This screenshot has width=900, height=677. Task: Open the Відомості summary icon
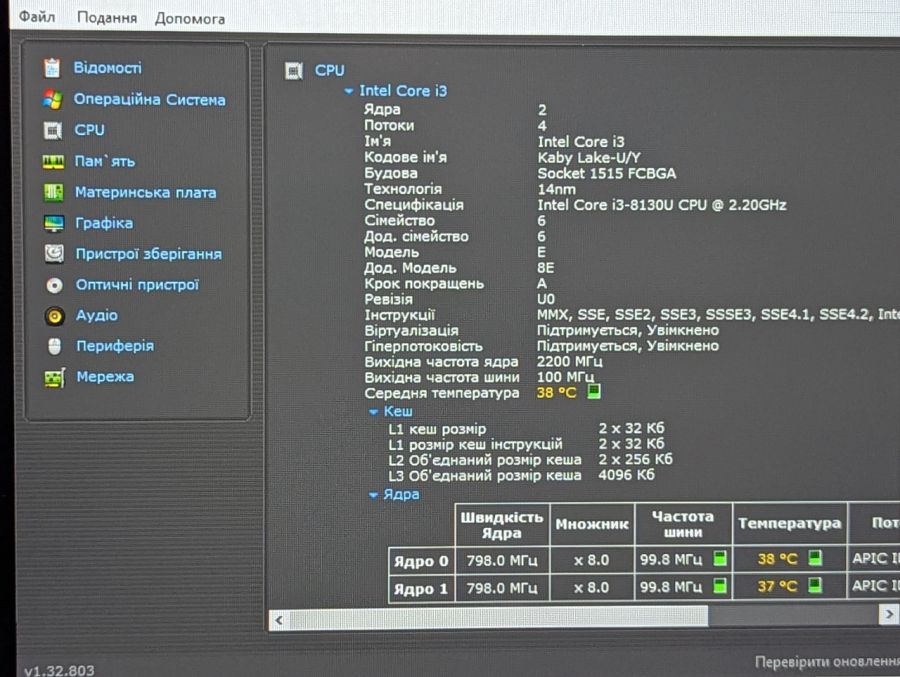[x=52, y=68]
